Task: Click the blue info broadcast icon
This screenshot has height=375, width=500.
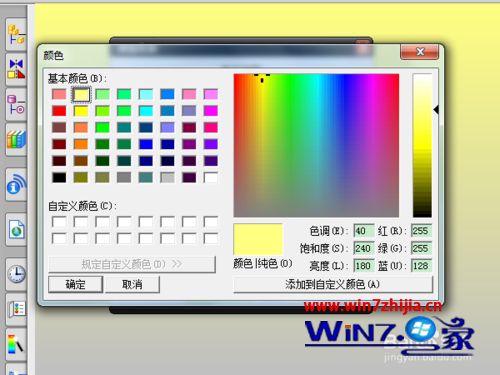Action: coord(16,185)
